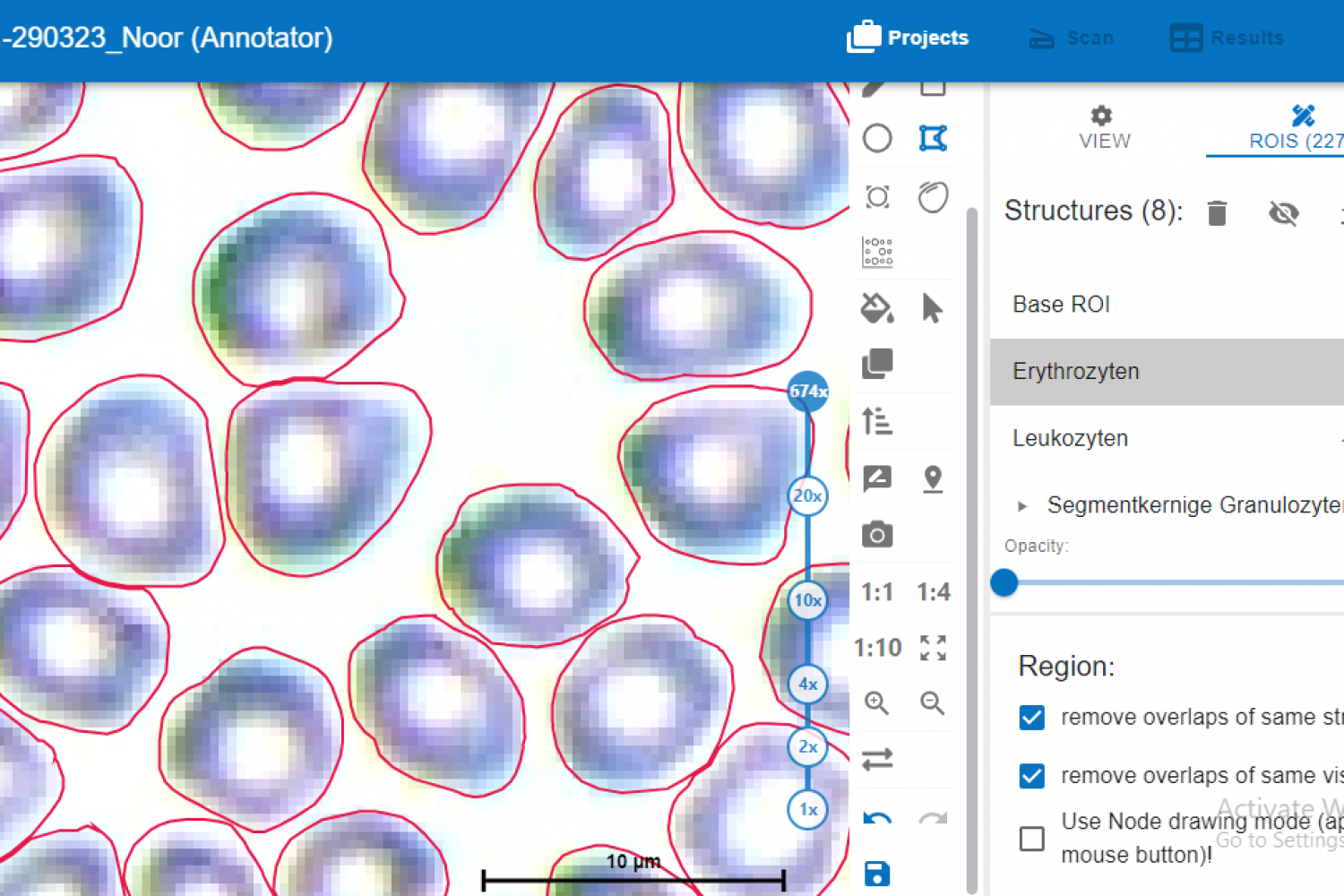This screenshot has width=1344, height=896.
Task: Select the polygon region tool
Action: pos(933,139)
